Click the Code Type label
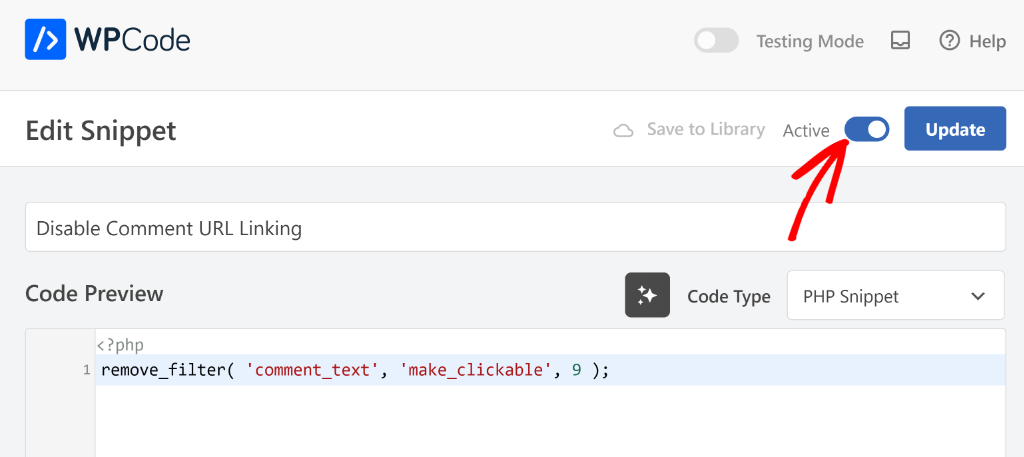Screen dimensions: 1024x457 tap(729, 296)
